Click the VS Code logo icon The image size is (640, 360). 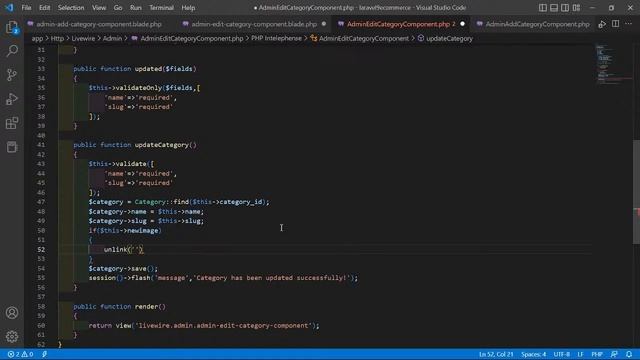(9, 7)
